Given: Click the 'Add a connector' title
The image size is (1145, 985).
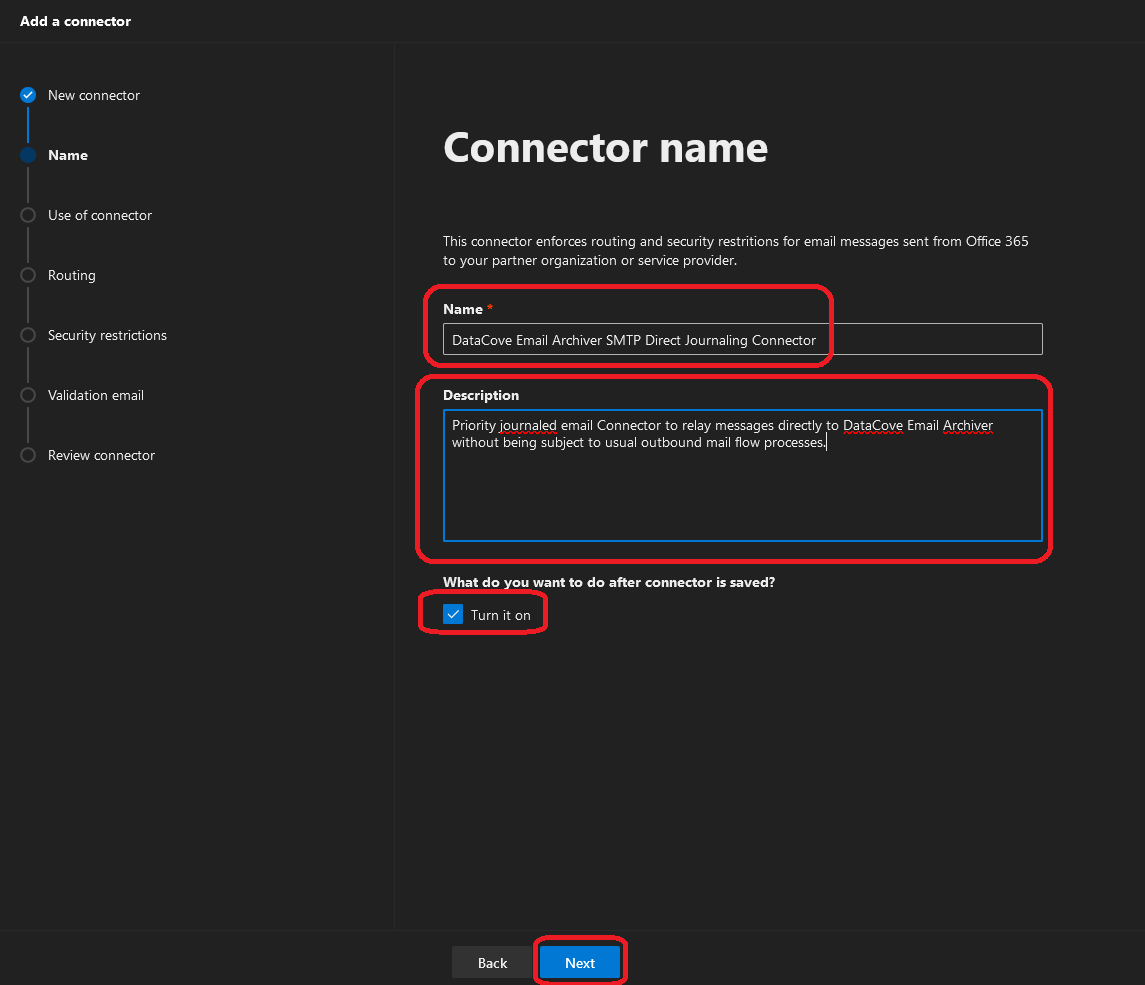Looking at the screenshot, I should (75, 21).
